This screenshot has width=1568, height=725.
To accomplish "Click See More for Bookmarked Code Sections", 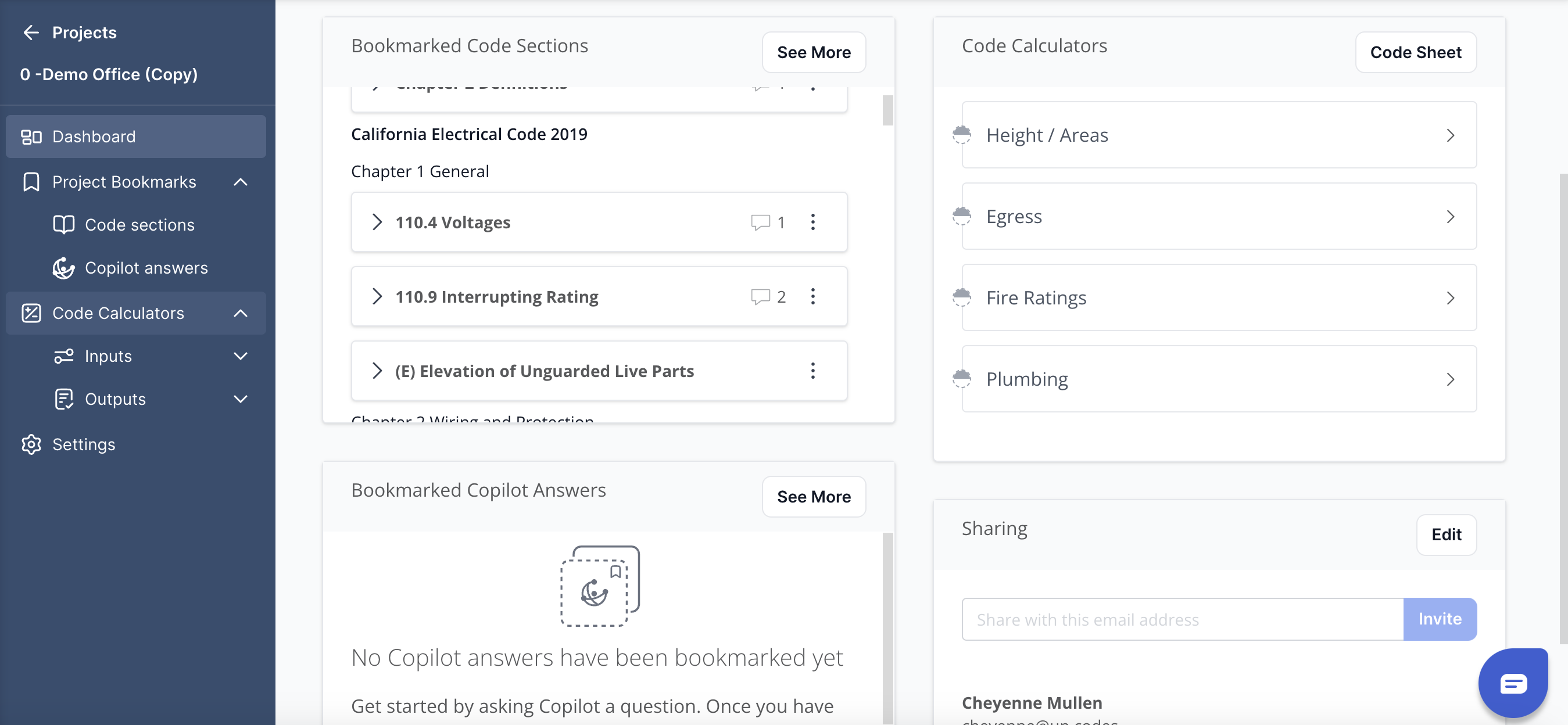I will 813,52.
